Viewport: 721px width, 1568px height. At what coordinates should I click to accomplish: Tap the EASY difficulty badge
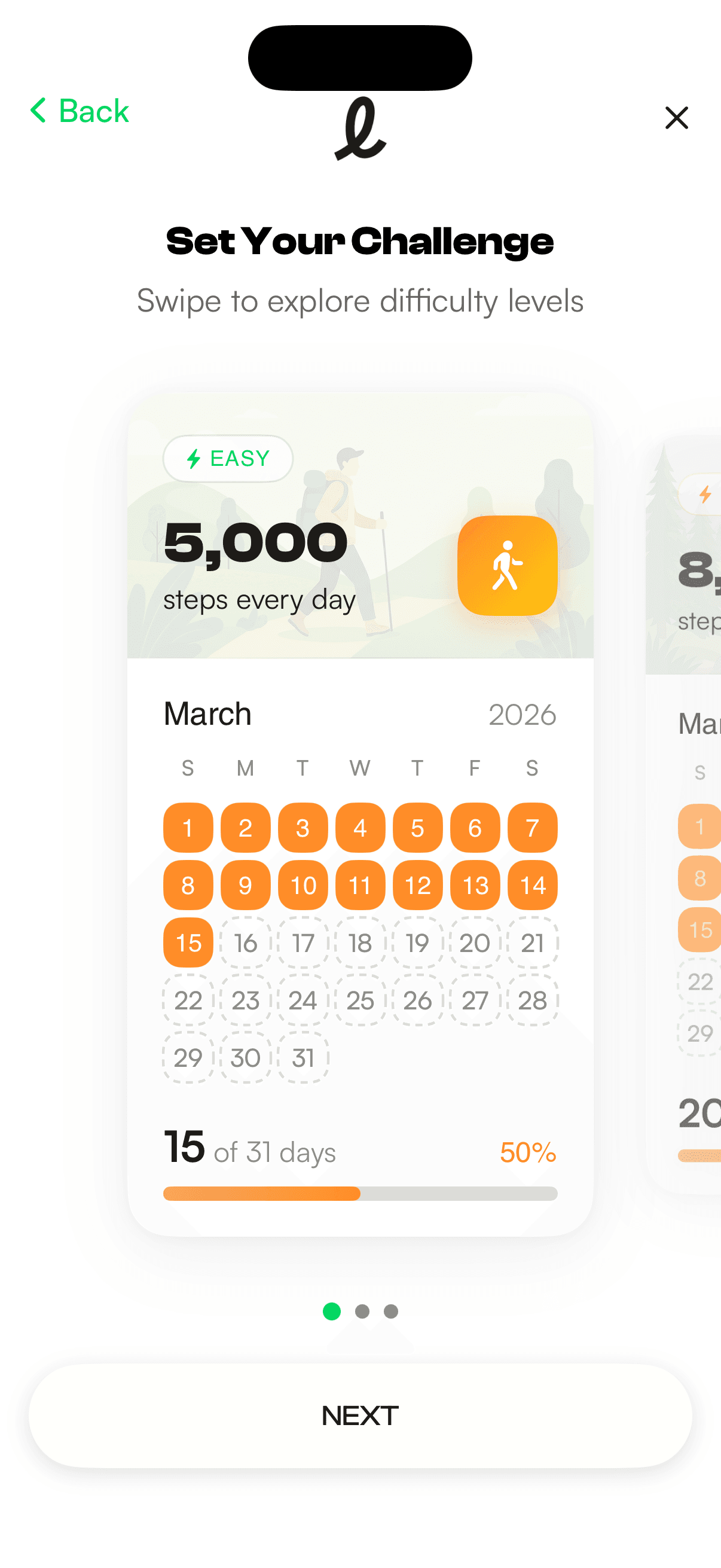click(228, 458)
